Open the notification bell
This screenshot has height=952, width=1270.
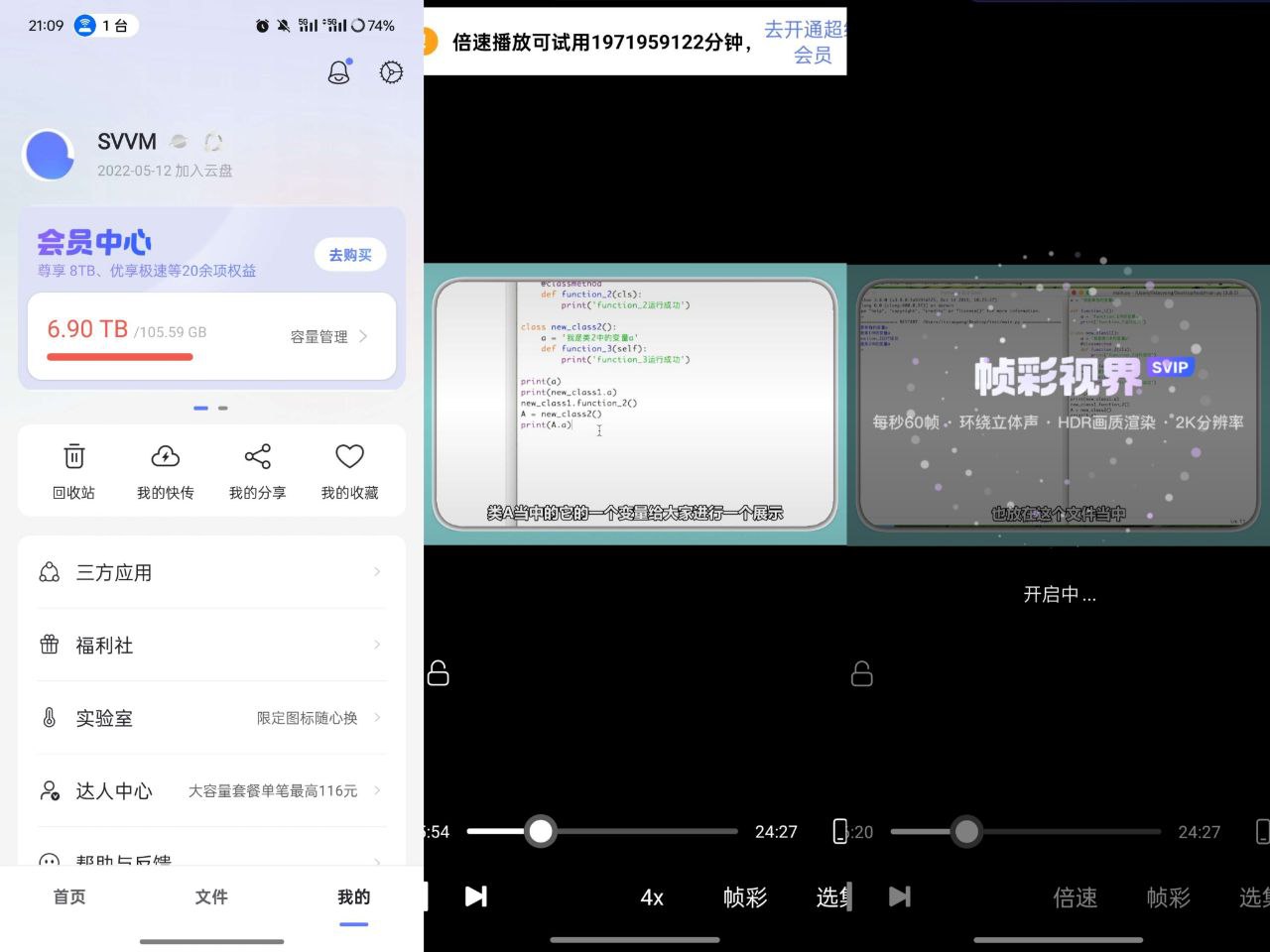338,71
